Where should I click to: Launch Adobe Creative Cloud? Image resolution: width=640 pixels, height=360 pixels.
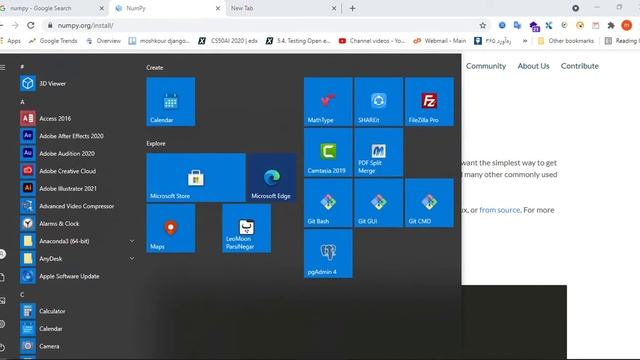click(77, 171)
